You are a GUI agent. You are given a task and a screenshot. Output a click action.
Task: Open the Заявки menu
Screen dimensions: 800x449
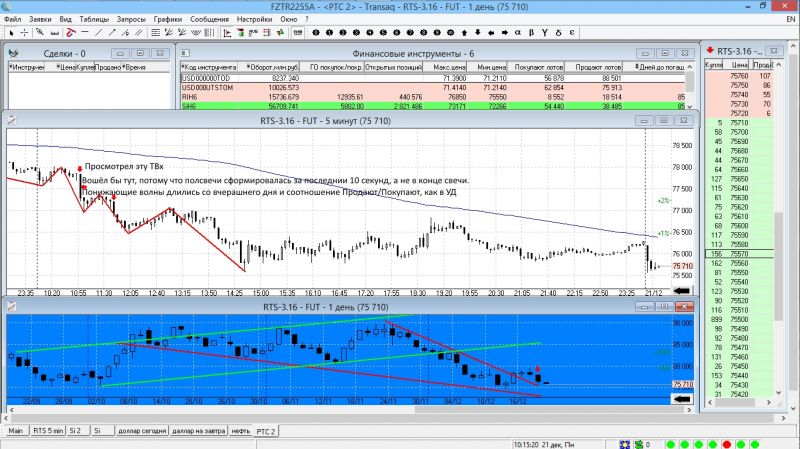click(40, 19)
